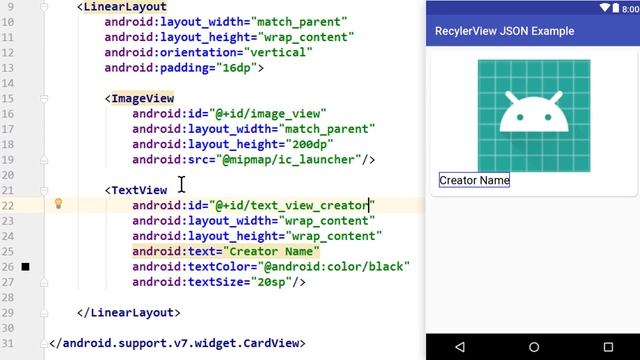The height and width of the screenshot is (360, 640).
Task: Click line number 22 in the gutter
Action: click(x=7, y=205)
